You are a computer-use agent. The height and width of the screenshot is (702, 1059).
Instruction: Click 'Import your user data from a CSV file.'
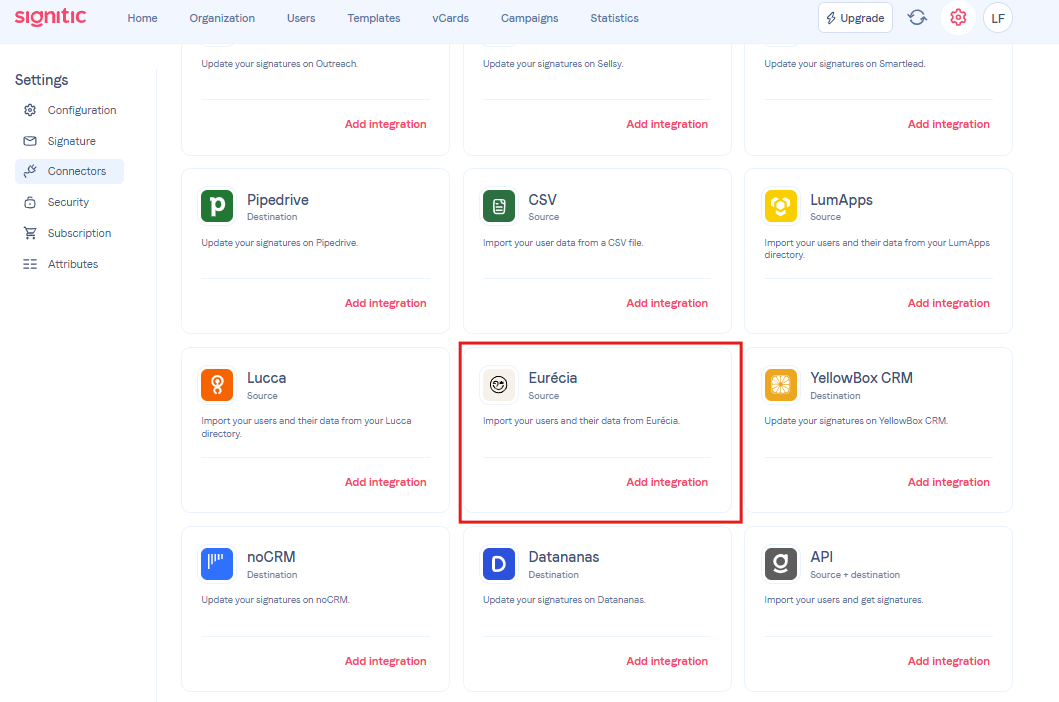click(x=563, y=243)
